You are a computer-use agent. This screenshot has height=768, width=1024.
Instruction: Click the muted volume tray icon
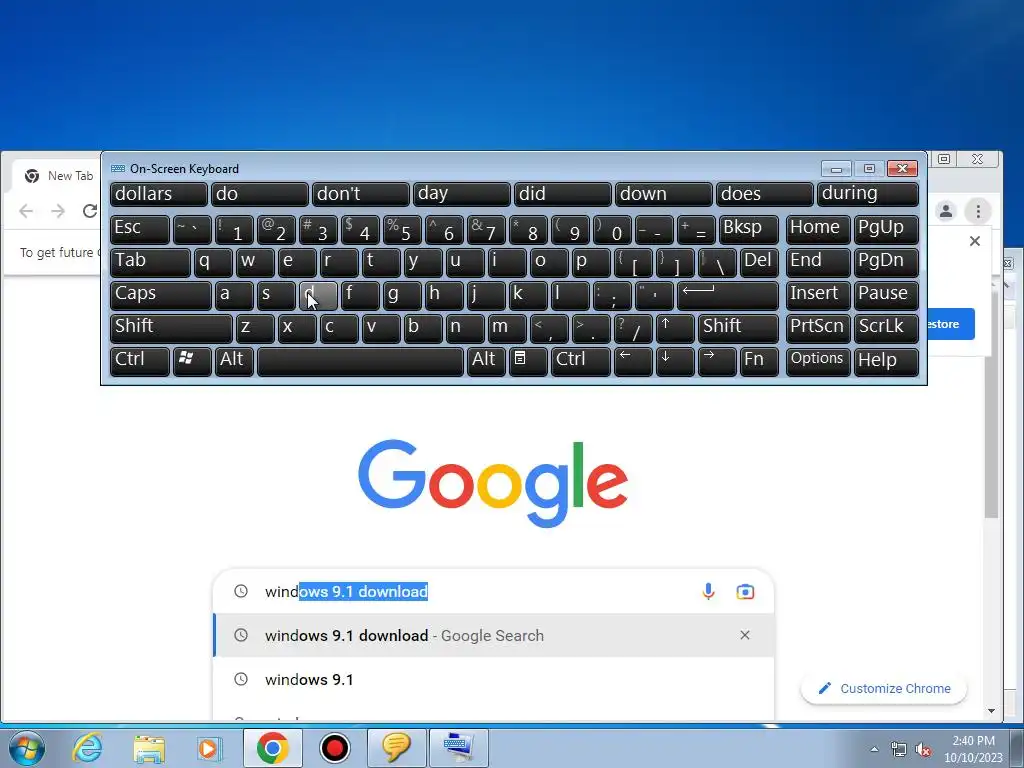pos(923,749)
